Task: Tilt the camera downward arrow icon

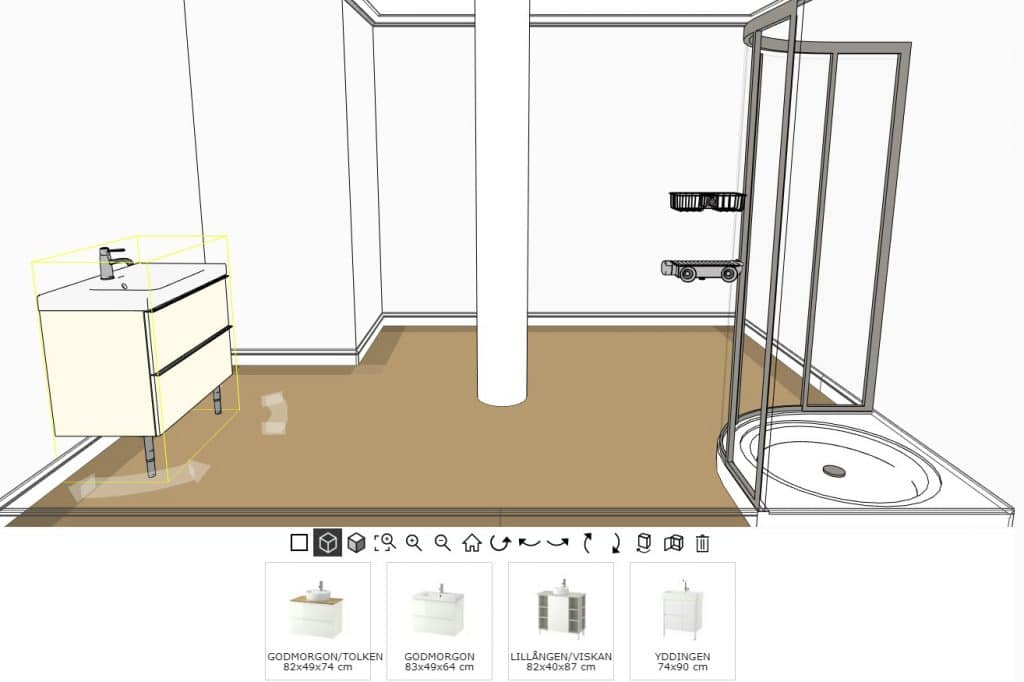Action: tap(616, 543)
